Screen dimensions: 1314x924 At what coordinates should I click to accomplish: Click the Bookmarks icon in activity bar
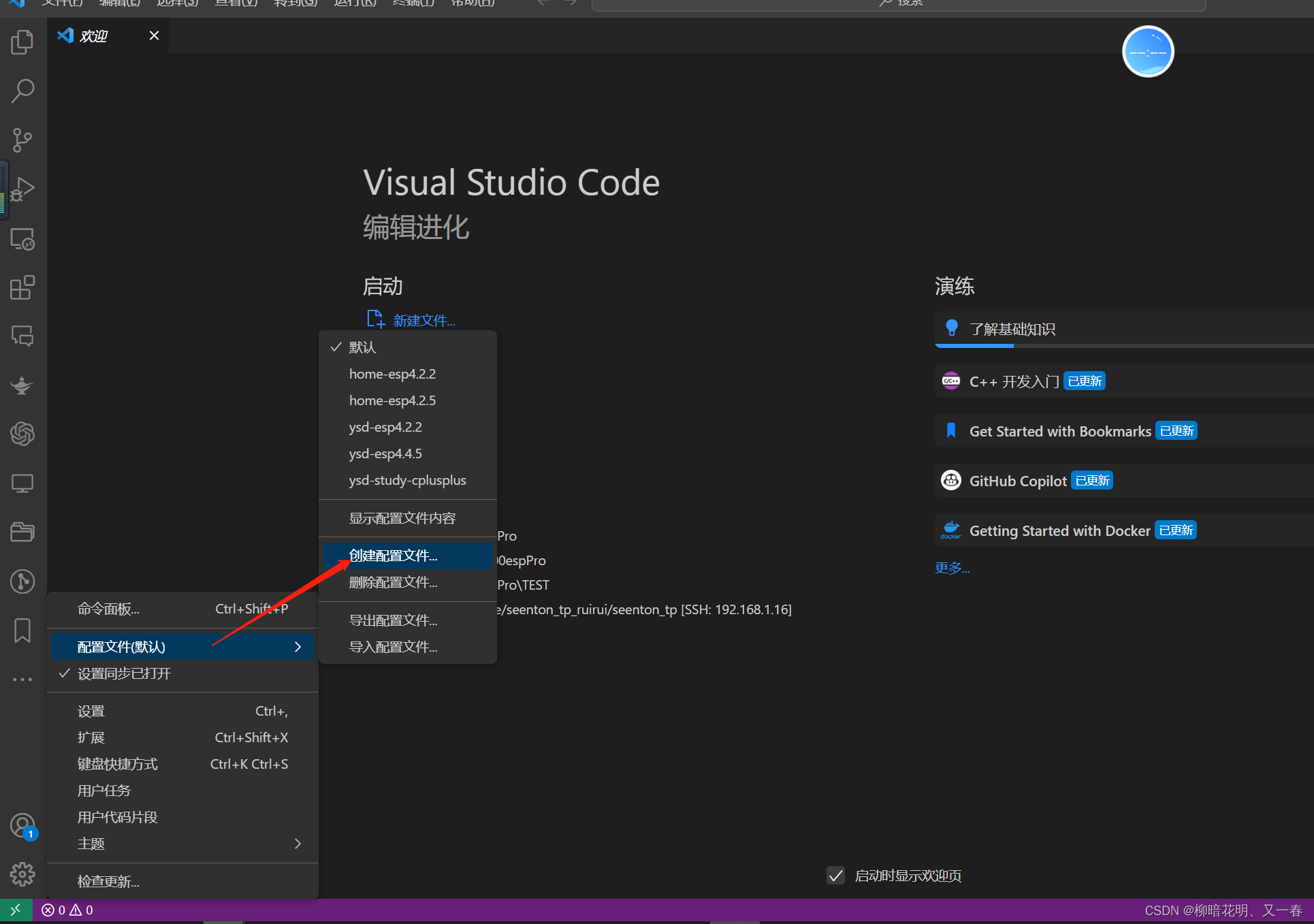pos(22,631)
